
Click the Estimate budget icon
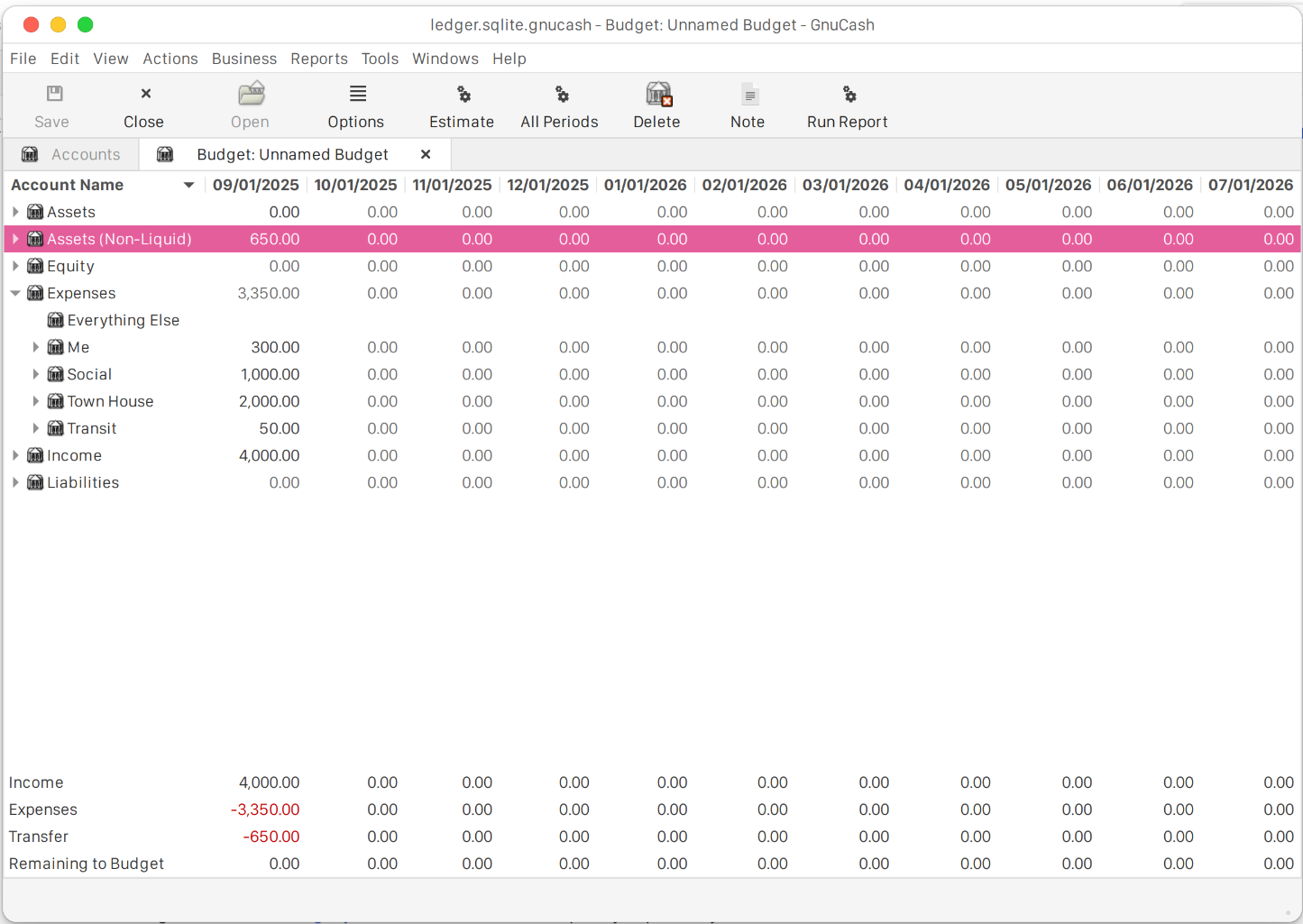[x=463, y=94]
